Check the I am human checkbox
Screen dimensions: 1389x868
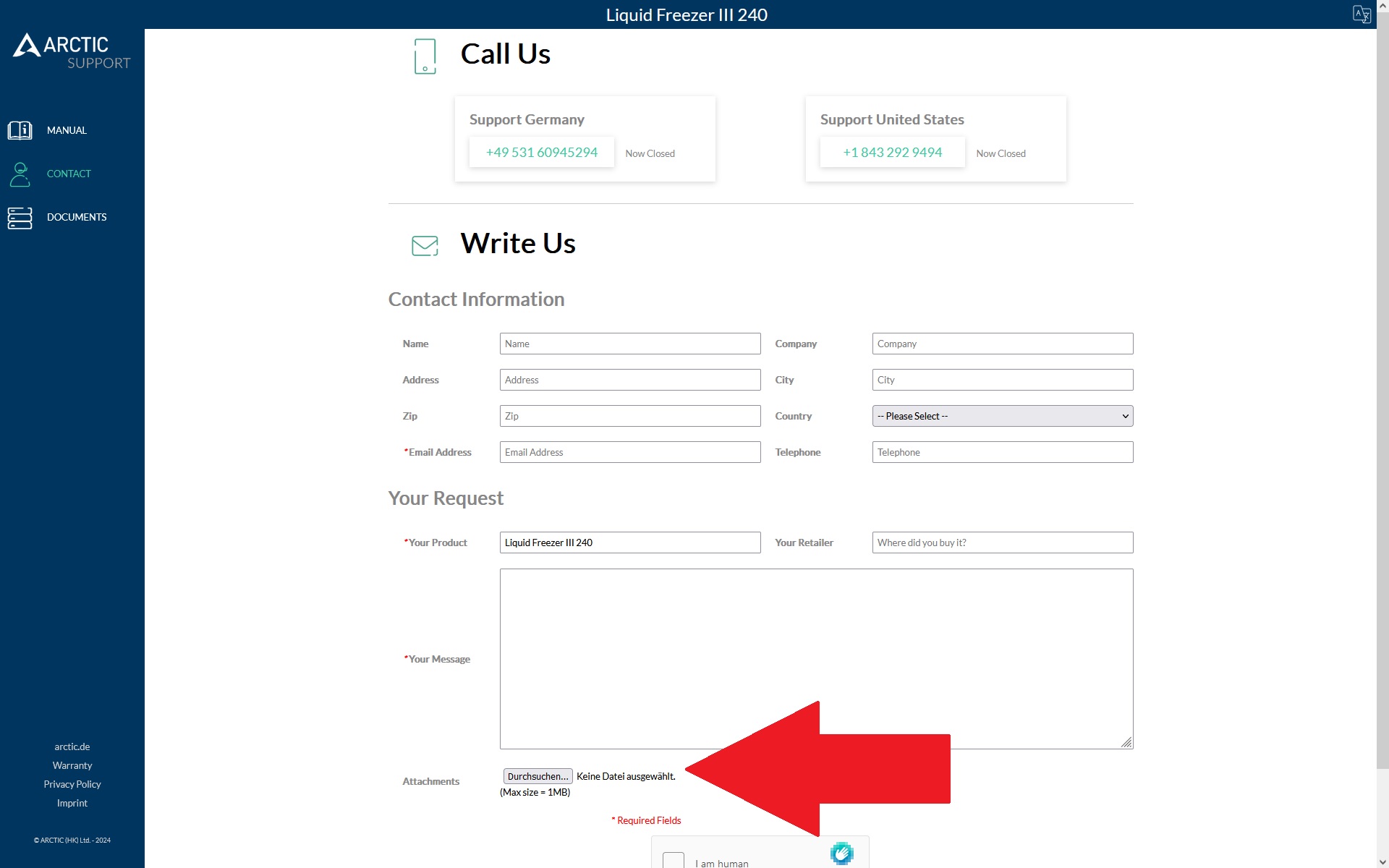point(673,860)
